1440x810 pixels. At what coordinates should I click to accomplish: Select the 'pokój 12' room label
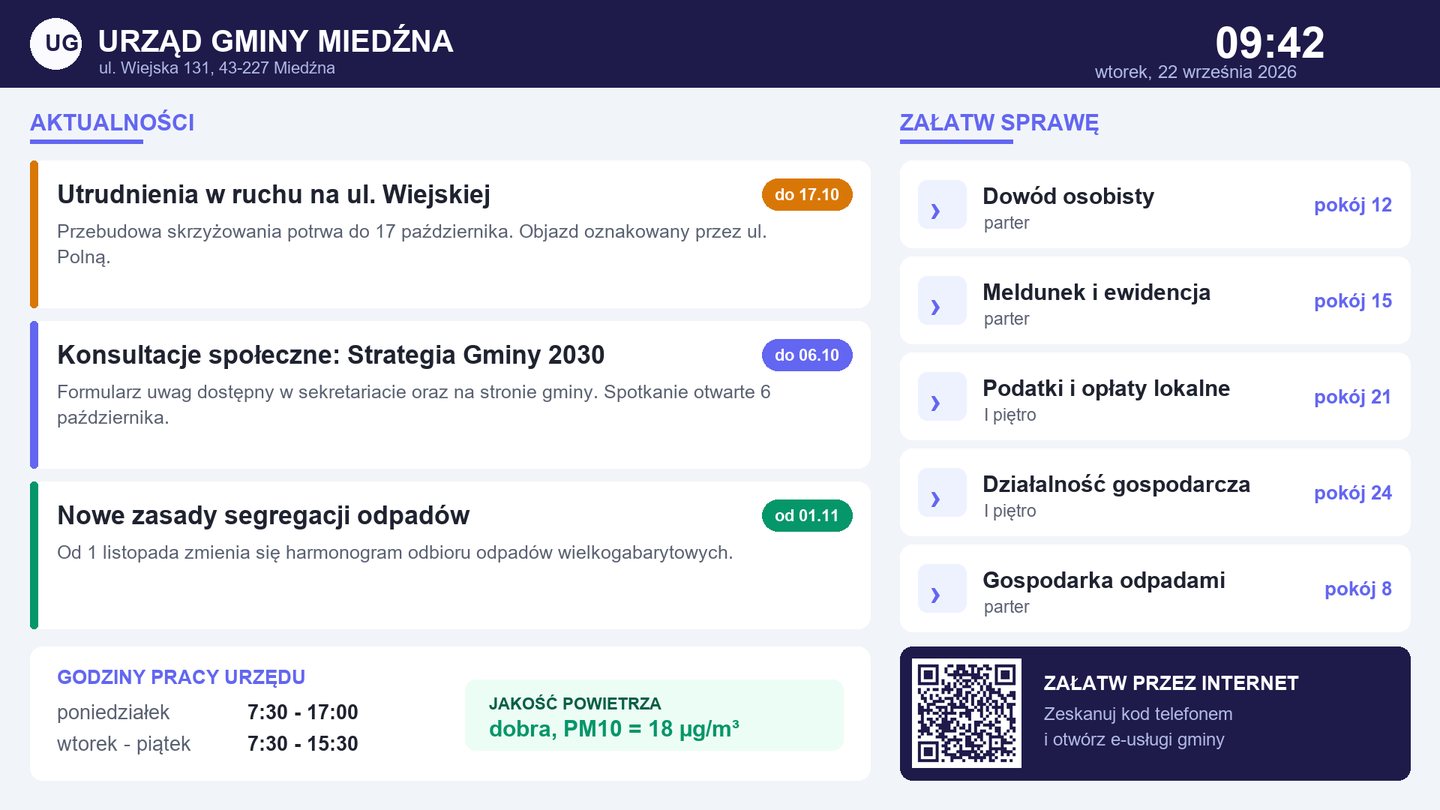[1352, 206]
